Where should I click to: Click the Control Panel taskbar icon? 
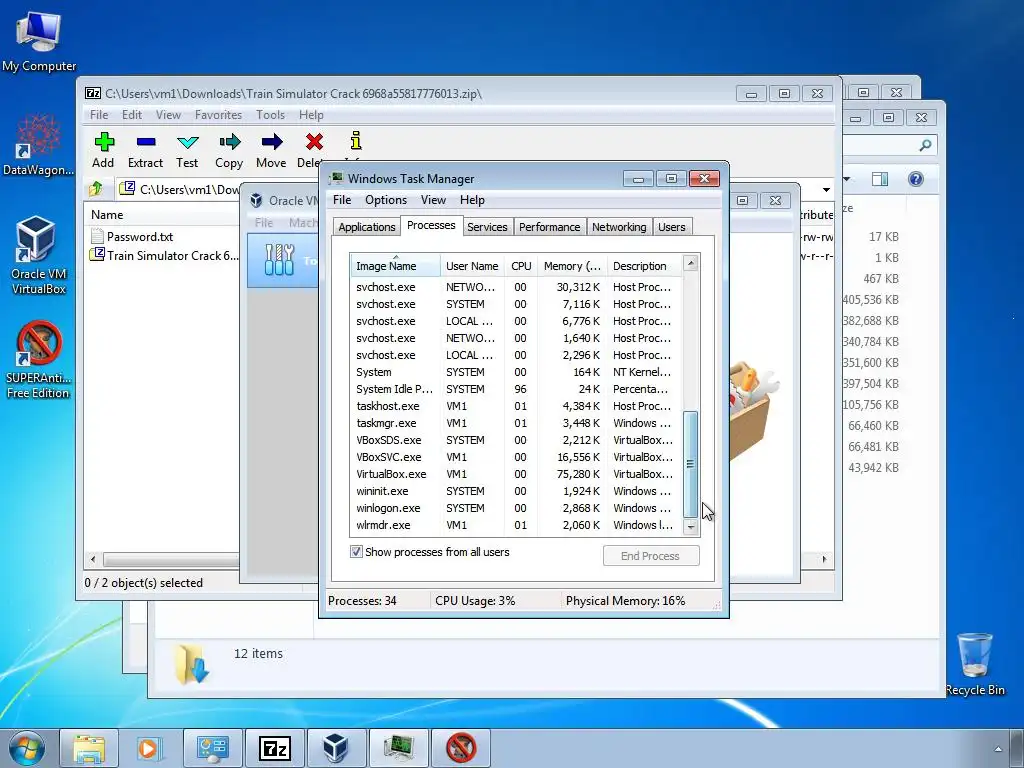(212, 748)
